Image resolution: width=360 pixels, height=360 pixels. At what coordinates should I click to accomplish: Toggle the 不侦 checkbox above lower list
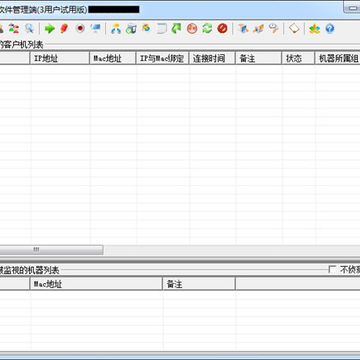pyautogui.click(x=332, y=269)
